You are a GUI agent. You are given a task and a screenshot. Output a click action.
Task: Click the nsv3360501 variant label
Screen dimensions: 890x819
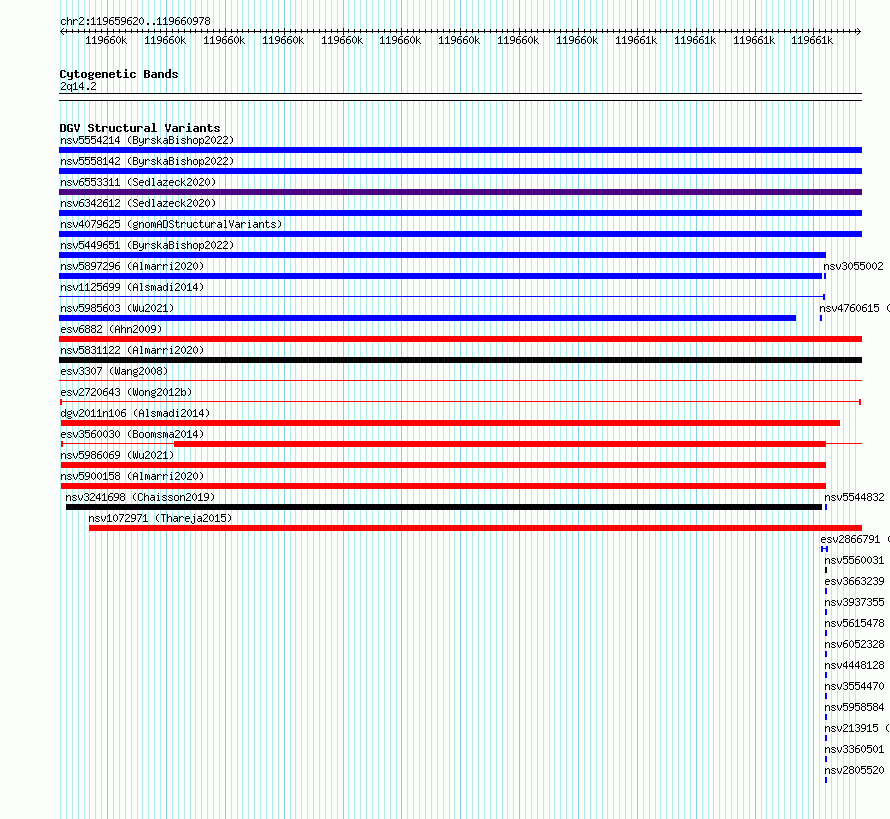pos(854,749)
